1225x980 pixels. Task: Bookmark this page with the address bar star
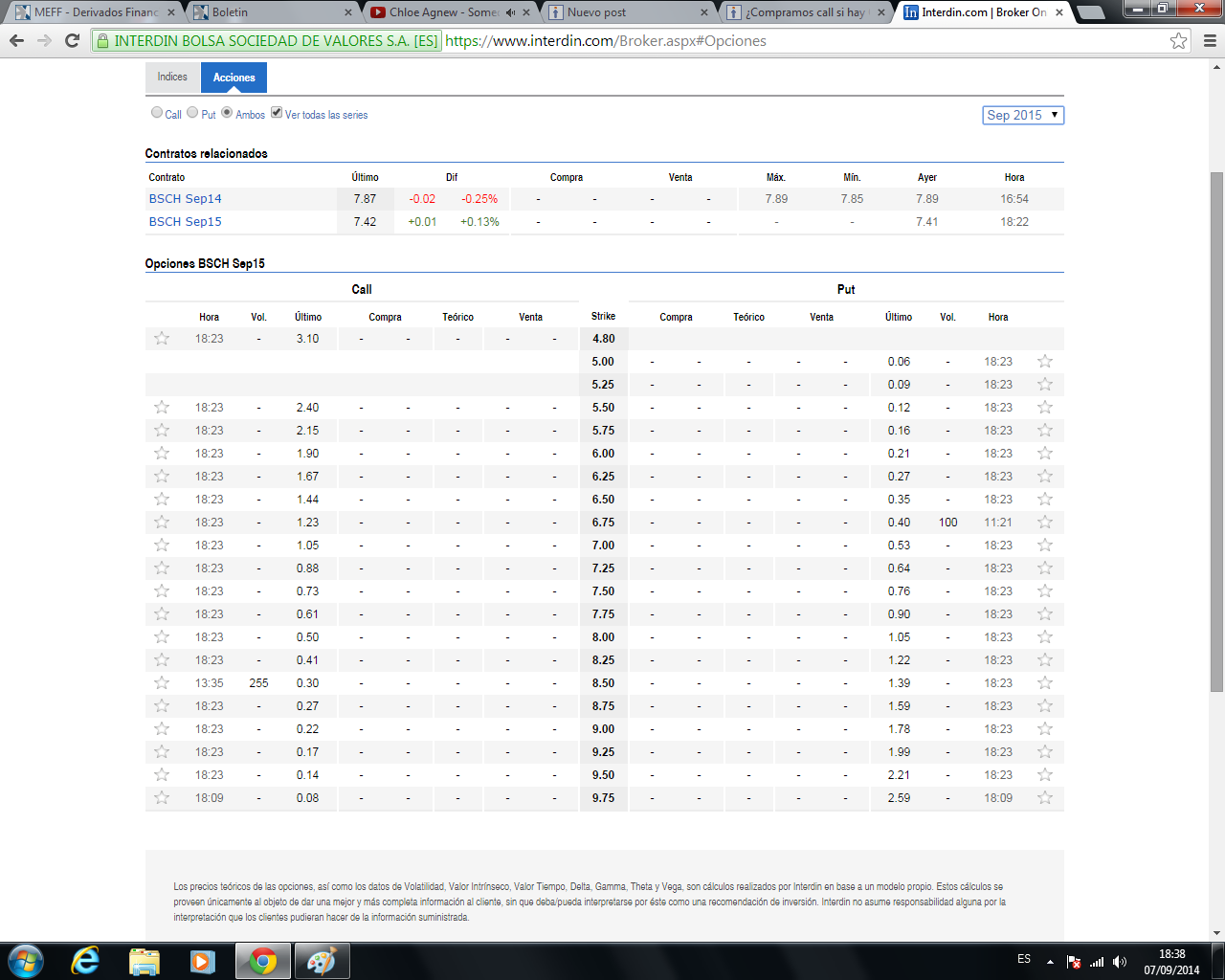1179,40
